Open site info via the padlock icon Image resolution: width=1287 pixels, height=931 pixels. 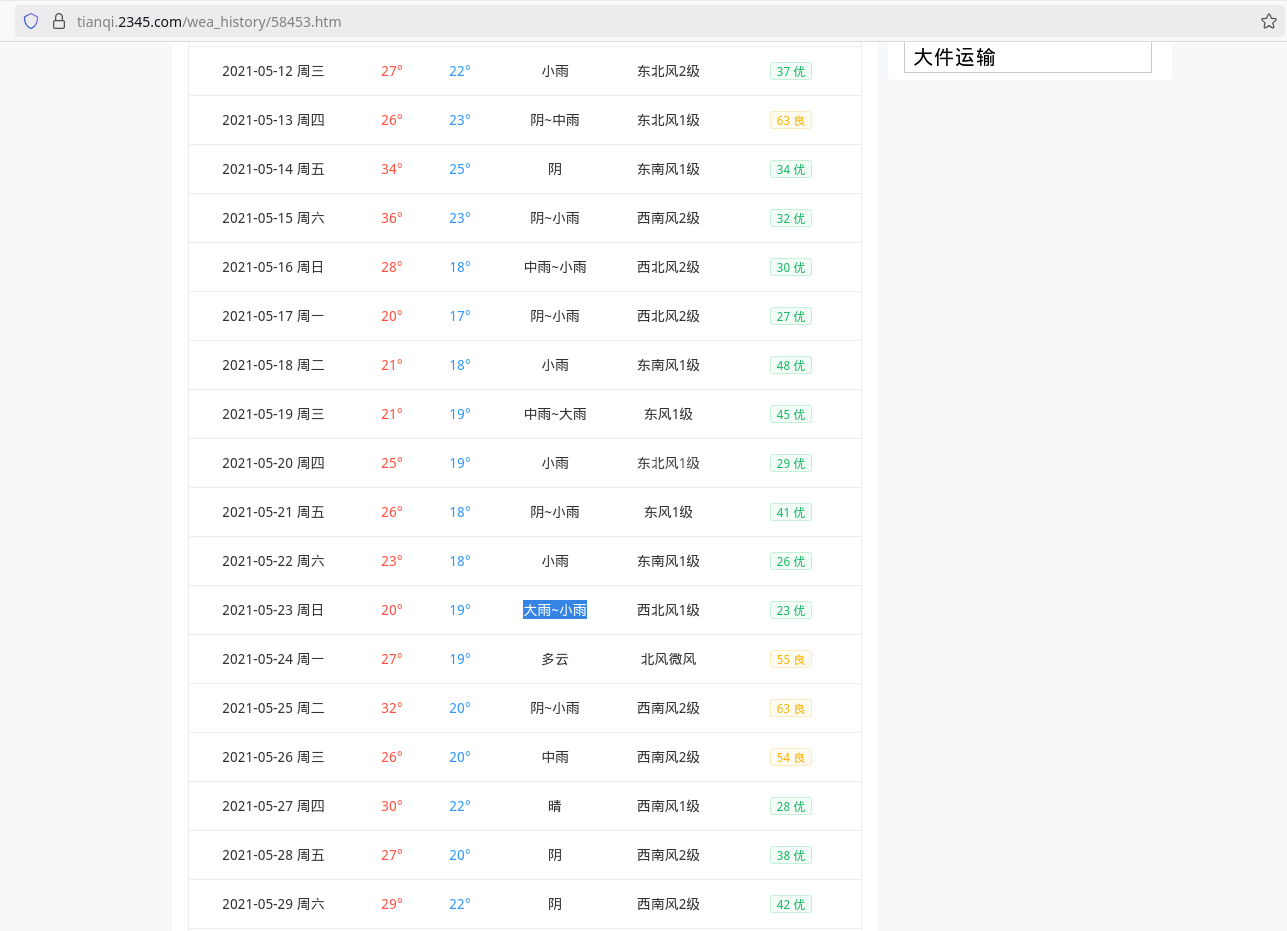59,21
